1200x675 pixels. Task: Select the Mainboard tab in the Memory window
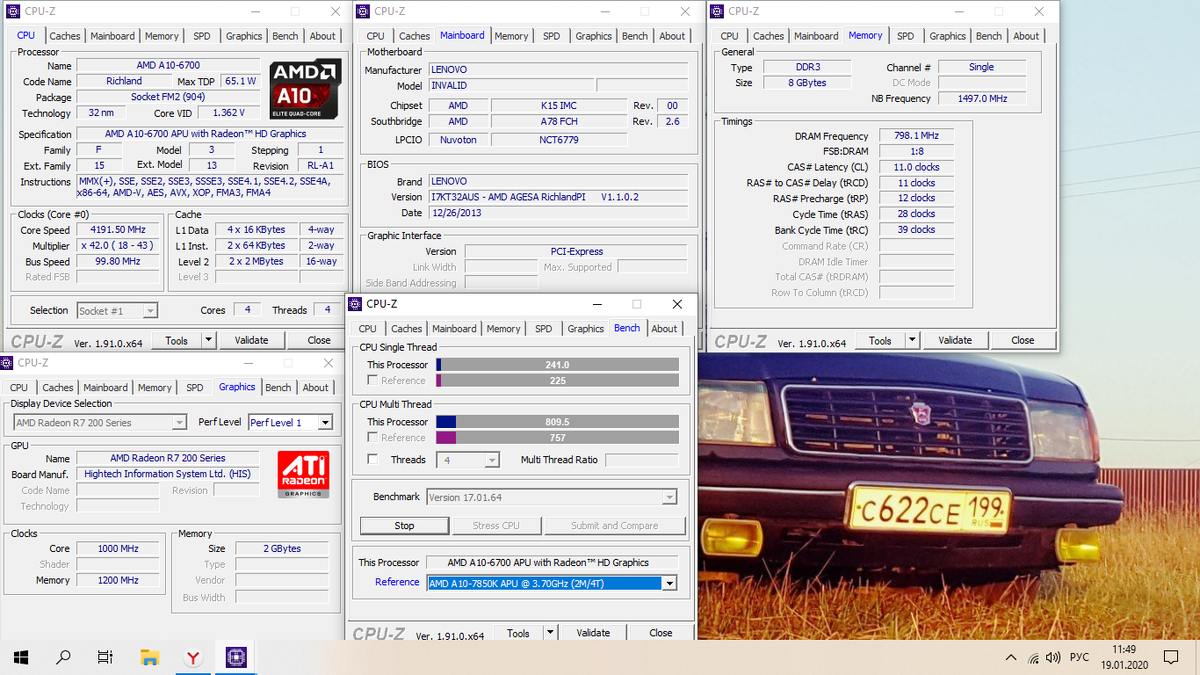(816, 36)
